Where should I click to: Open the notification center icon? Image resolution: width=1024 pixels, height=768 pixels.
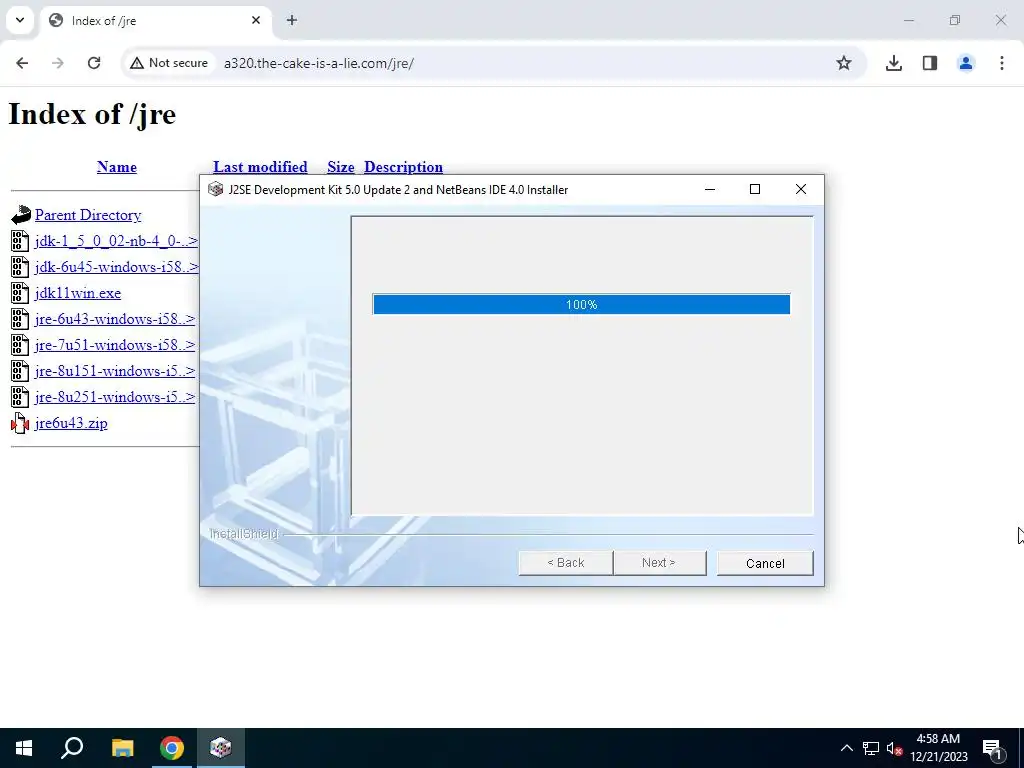click(993, 748)
